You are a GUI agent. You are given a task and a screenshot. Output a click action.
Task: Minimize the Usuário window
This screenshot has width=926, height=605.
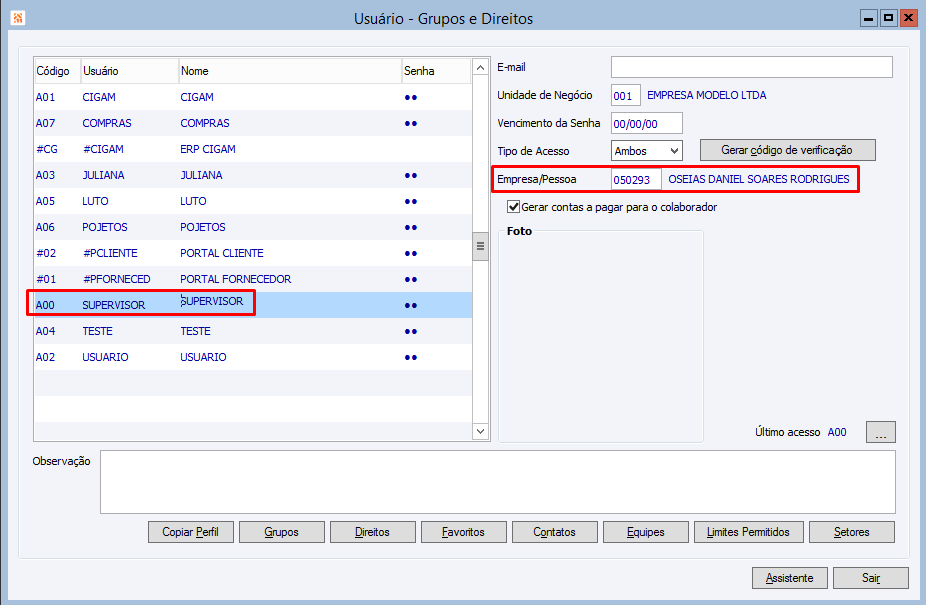click(x=868, y=18)
